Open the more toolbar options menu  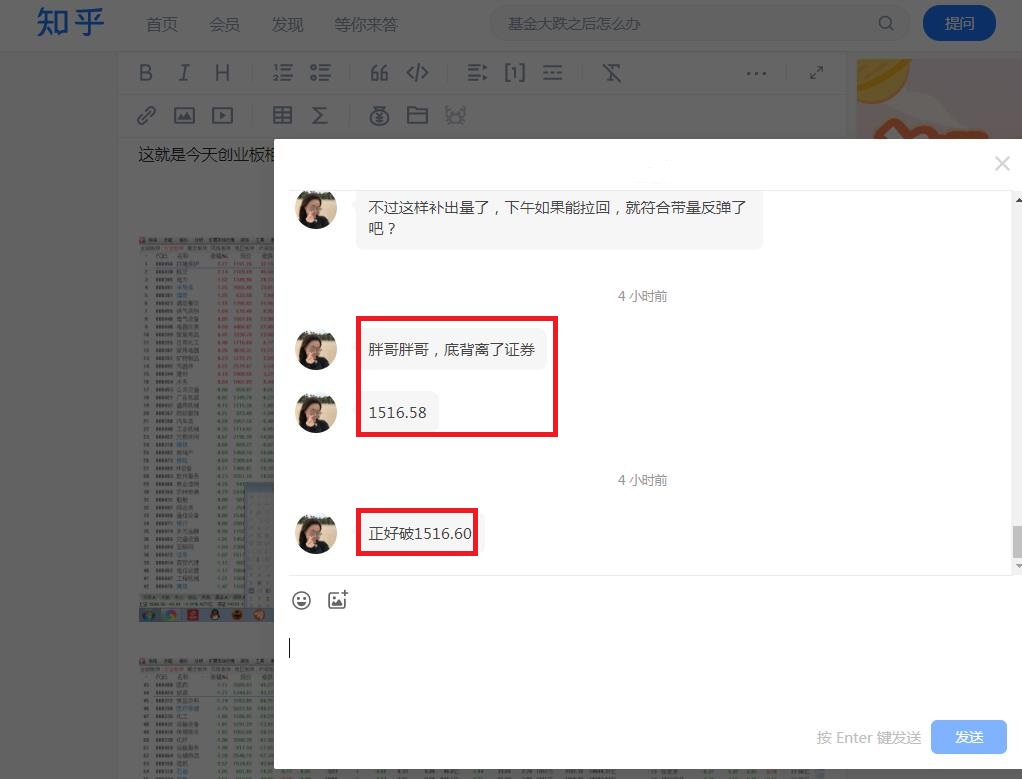[756, 72]
